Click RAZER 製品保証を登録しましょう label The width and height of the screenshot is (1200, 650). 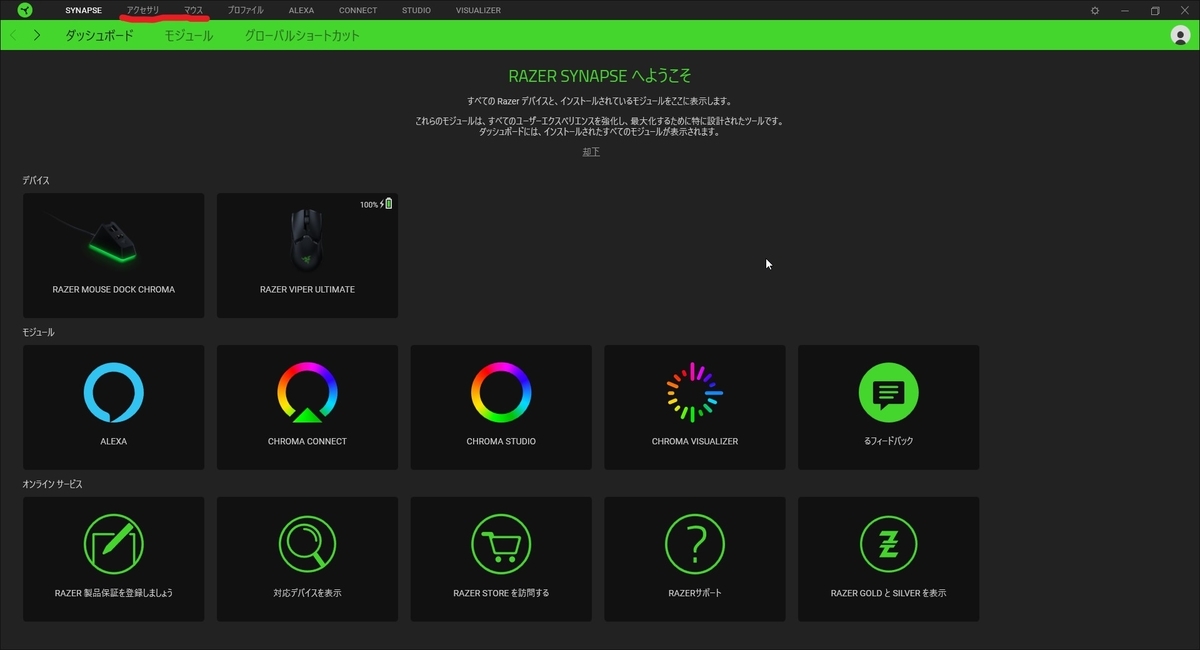click(x=113, y=593)
